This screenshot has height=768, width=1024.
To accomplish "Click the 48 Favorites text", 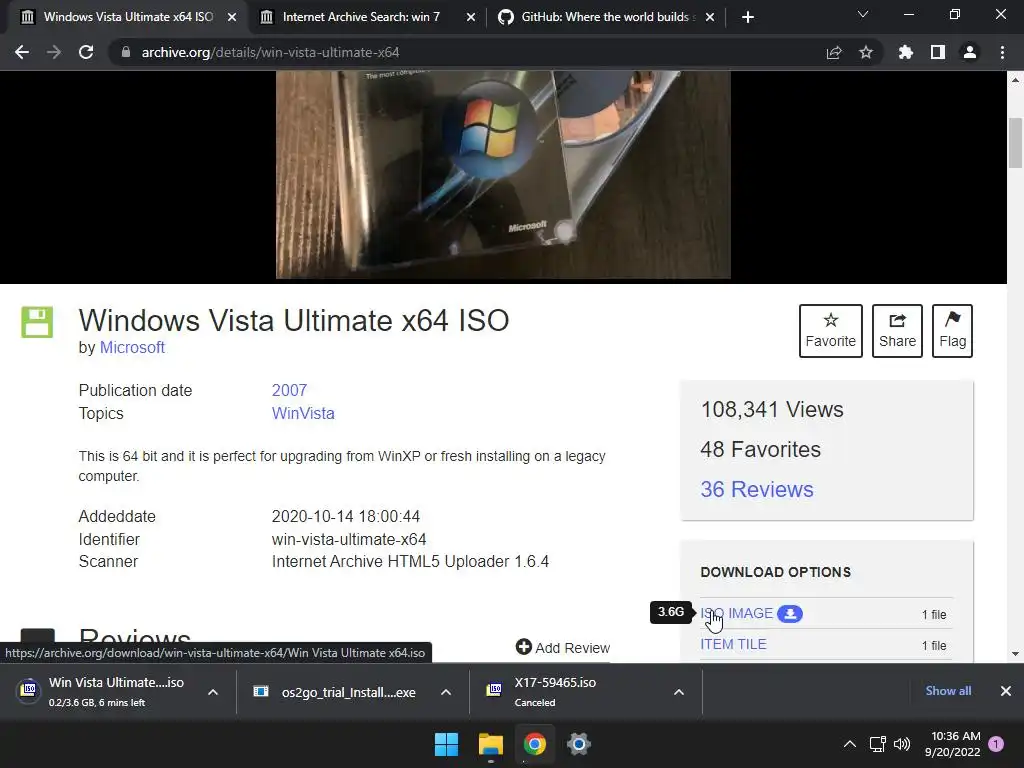I will [x=760, y=449].
